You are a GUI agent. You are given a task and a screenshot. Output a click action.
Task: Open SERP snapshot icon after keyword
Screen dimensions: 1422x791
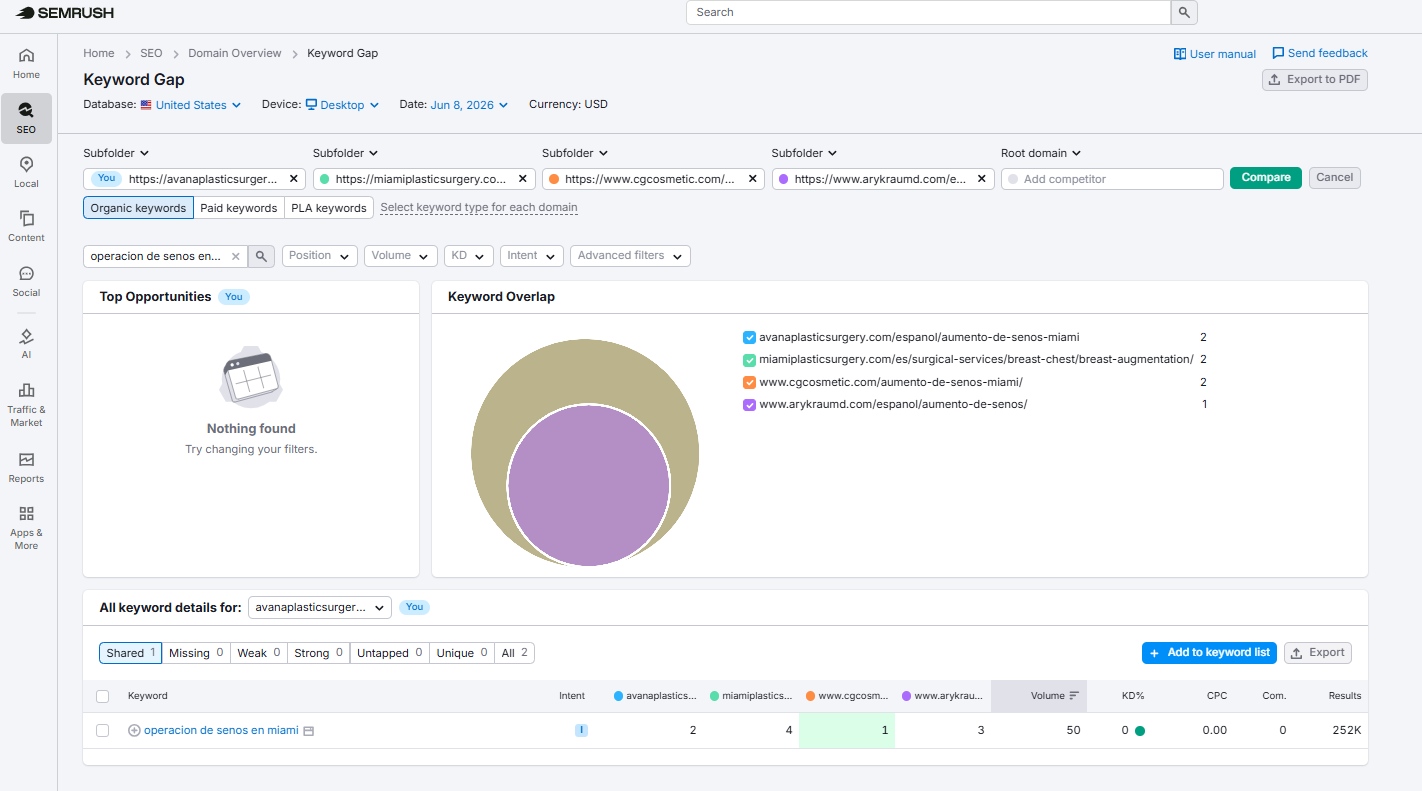(x=309, y=731)
